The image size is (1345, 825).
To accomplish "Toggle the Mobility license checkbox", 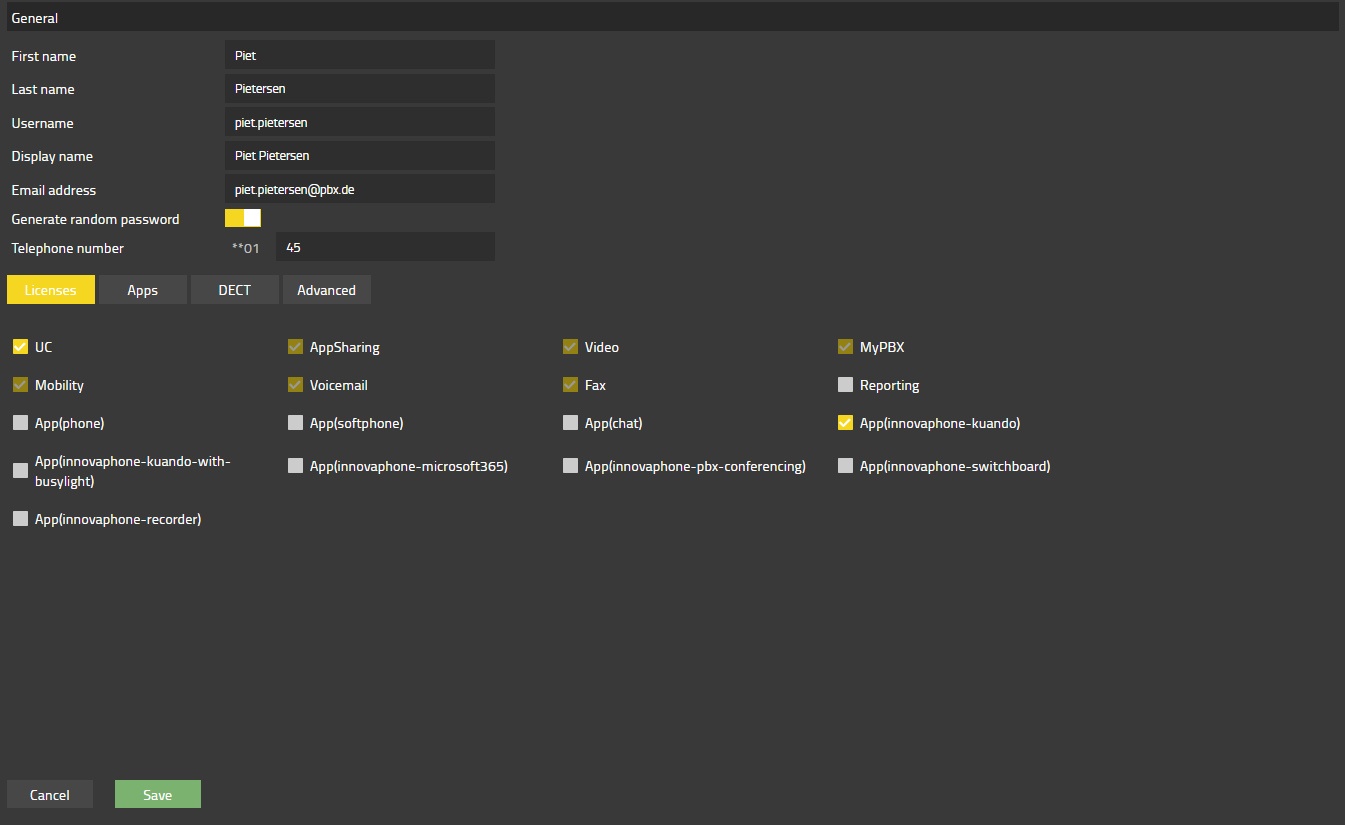I will tap(20, 385).
